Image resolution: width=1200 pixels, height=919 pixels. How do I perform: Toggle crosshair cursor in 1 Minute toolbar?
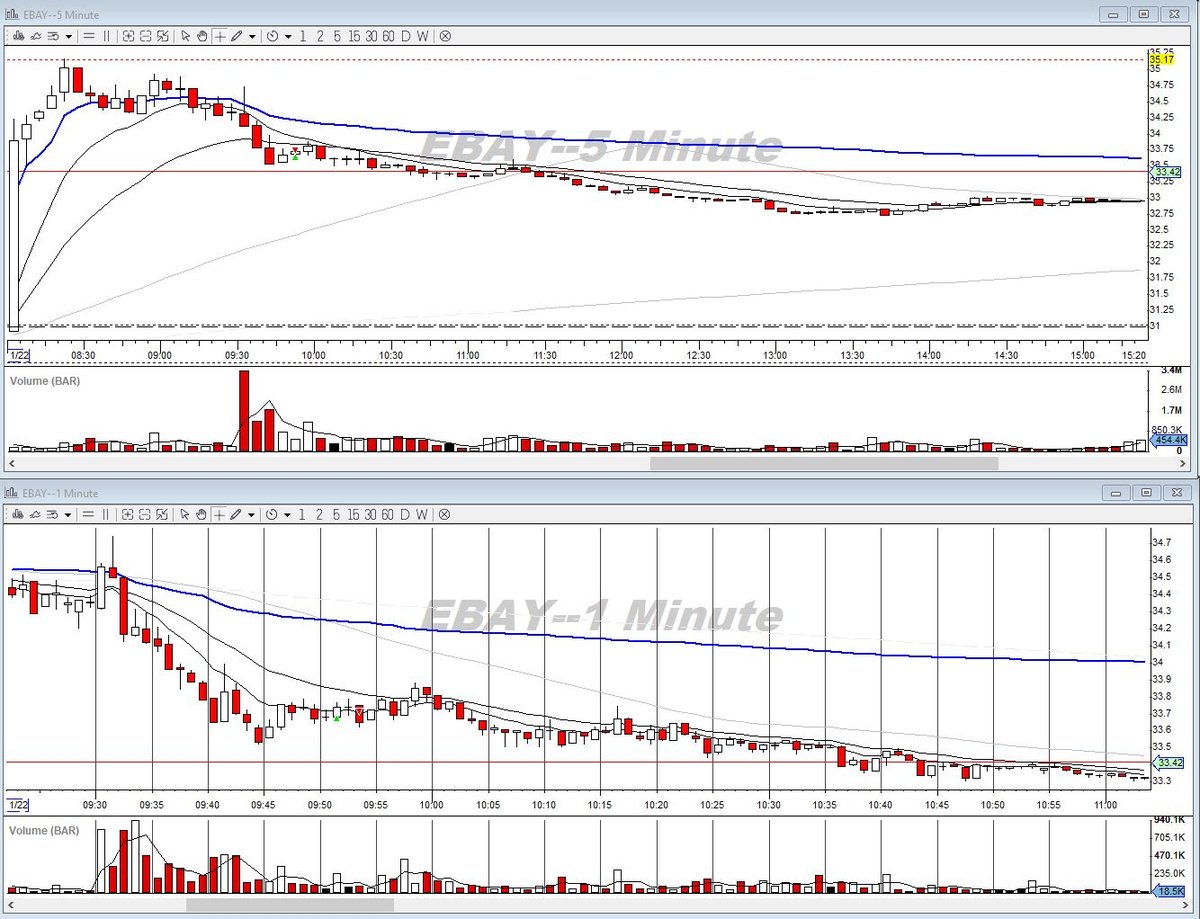click(x=220, y=514)
